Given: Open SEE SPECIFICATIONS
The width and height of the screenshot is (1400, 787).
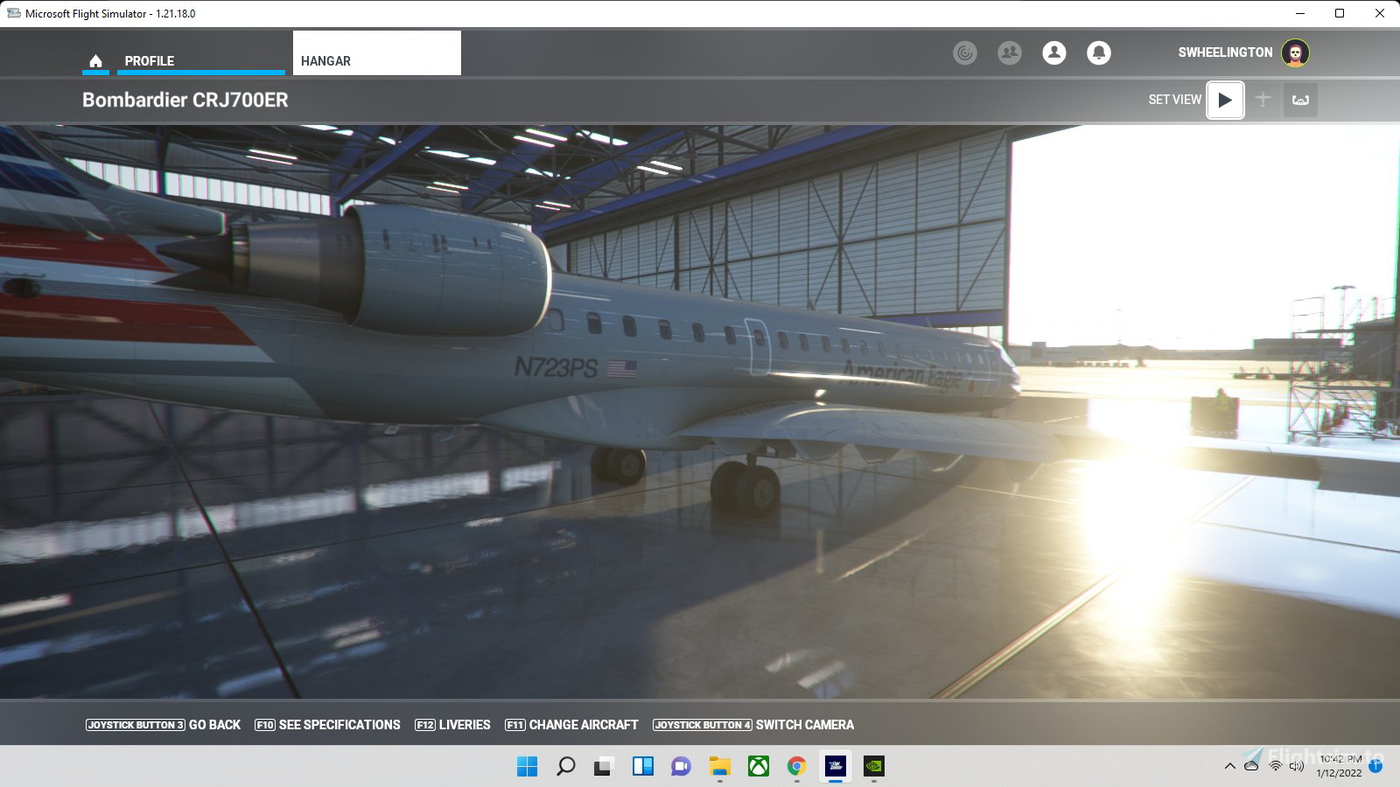Looking at the screenshot, I should (x=339, y=724).
